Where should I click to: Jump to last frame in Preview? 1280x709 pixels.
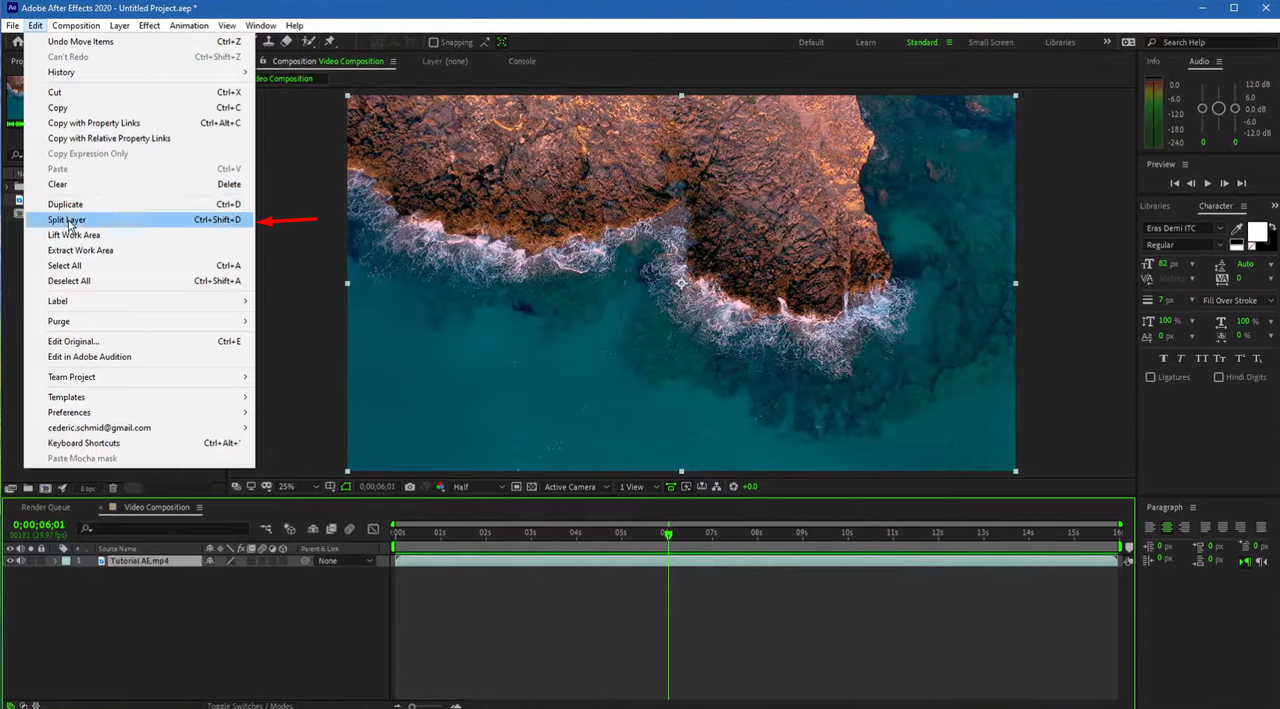tap(1242, 183)
